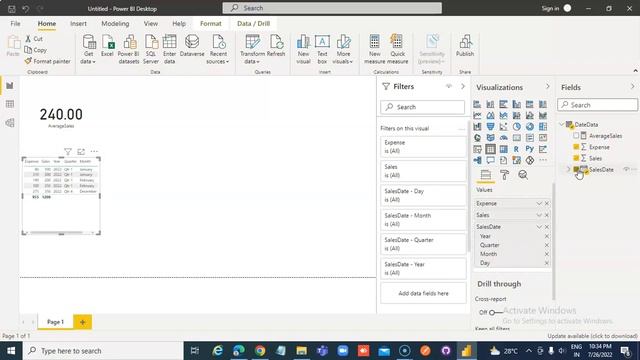Open the Format ribbon tab
The height and width of the screenshot is (360, 640).
click(x=211, y=24)
